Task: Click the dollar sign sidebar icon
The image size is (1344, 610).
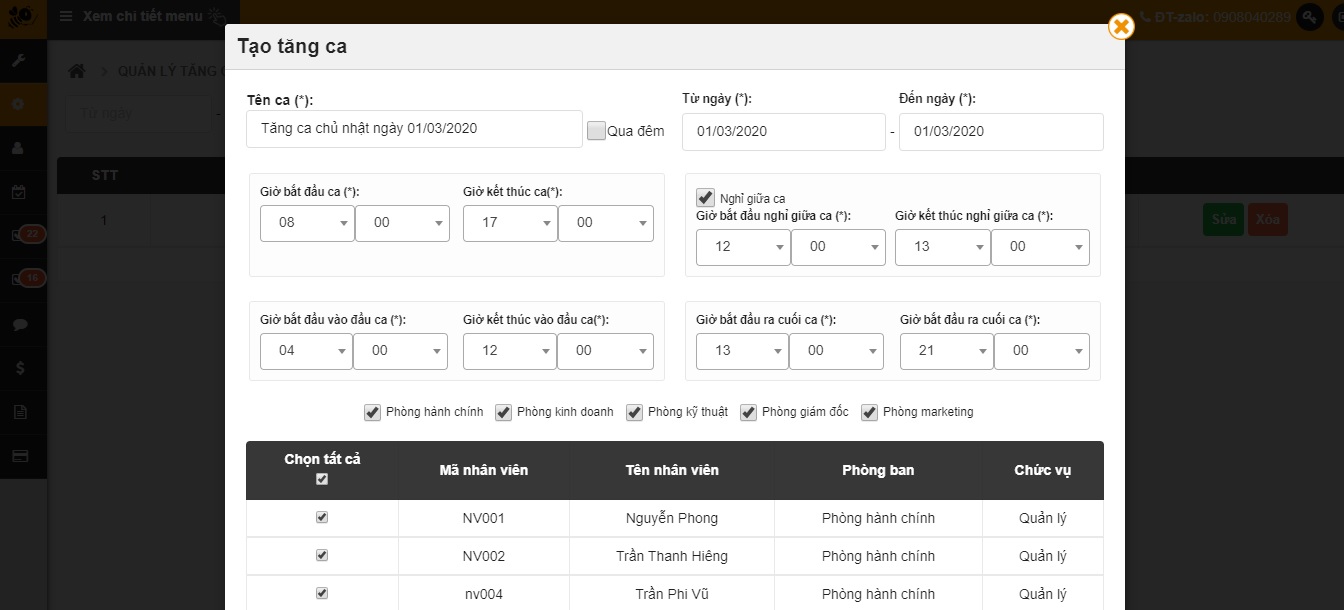Action: [x=18, y=368]
